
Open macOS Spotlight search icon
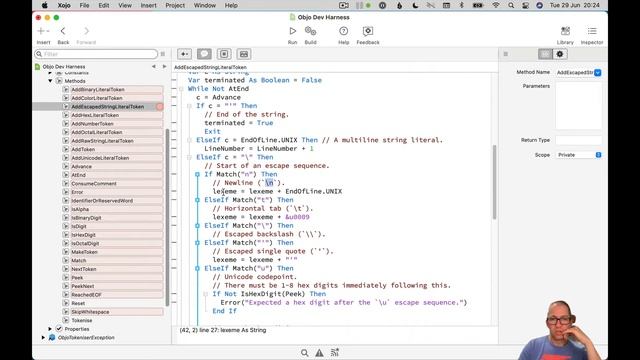coord(511,5)
